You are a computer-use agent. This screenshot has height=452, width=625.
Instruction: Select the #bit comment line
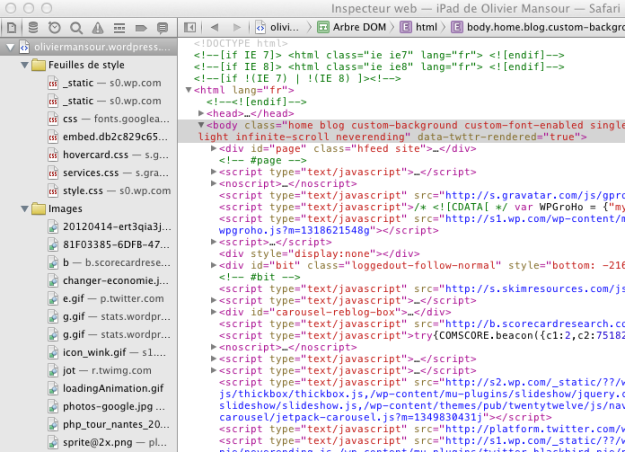pyautogui.click(x=259, y=277)
